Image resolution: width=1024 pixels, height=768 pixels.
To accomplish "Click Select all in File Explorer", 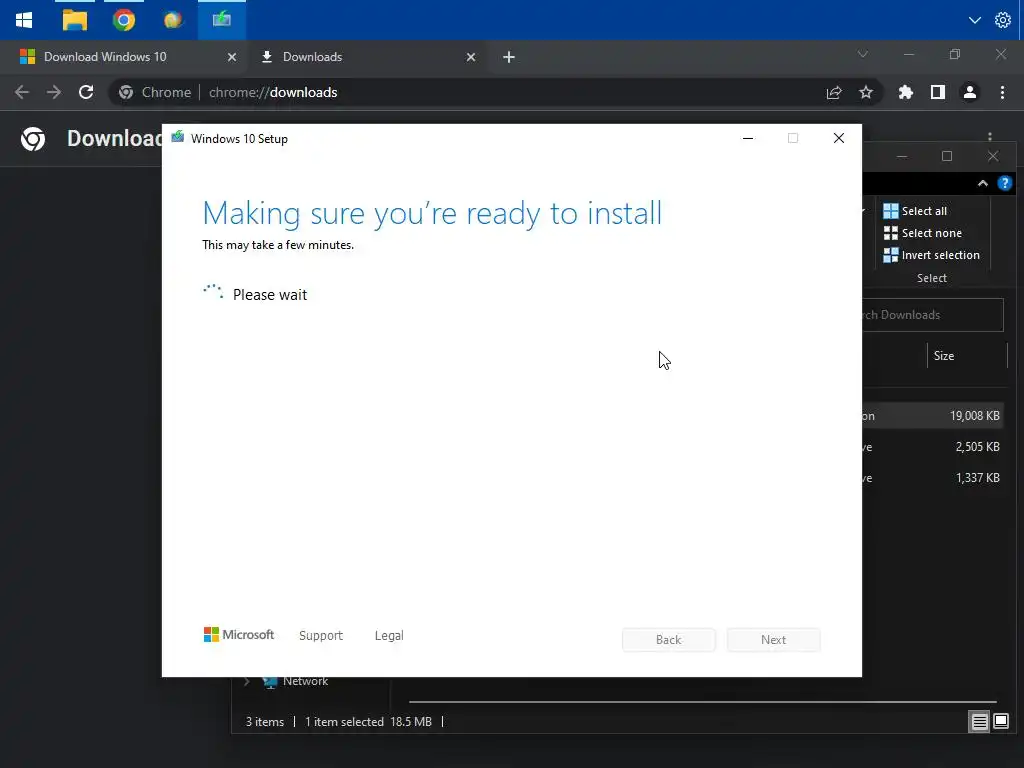I will [915, 211].
